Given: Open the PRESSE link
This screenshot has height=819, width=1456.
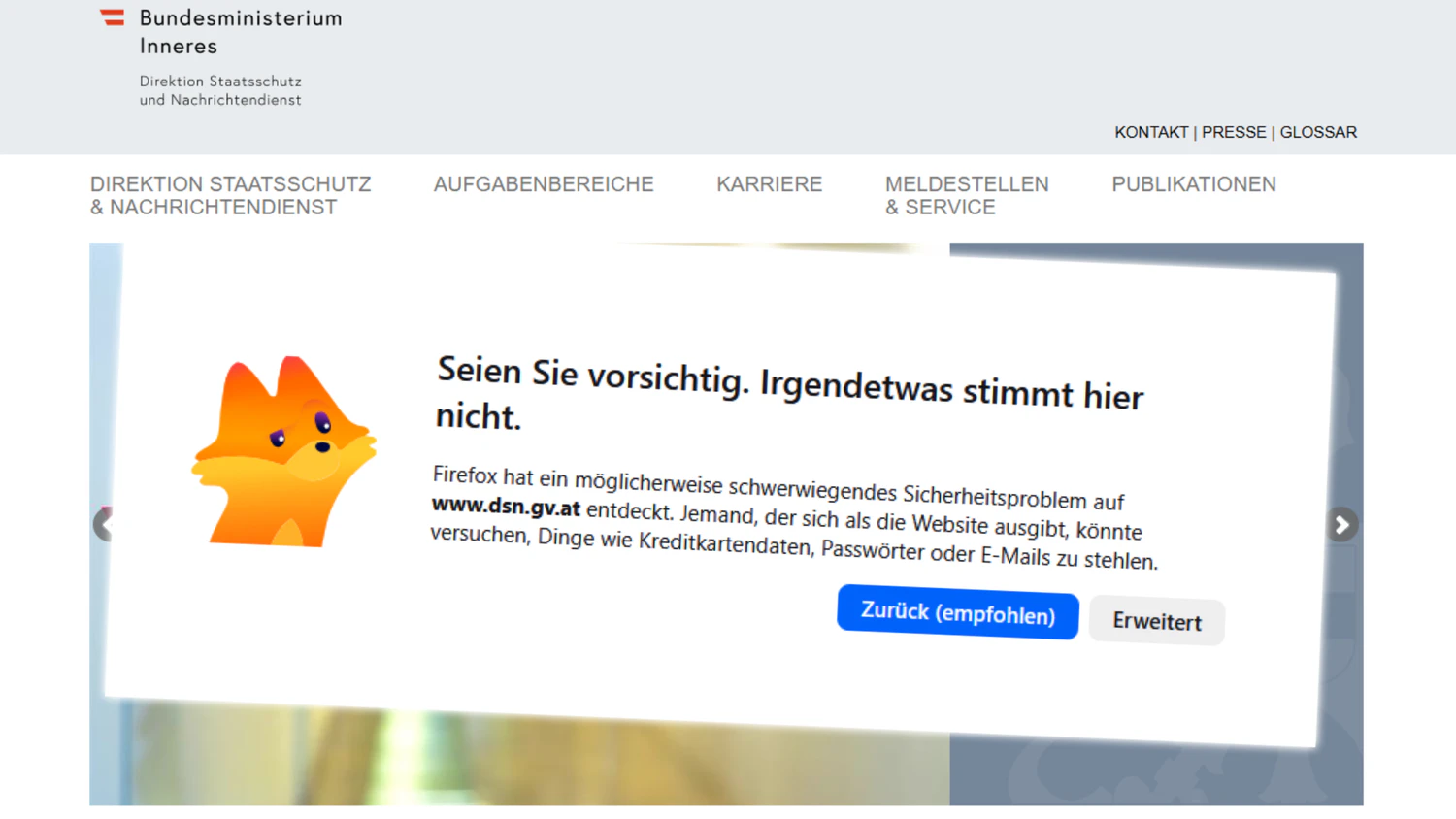Looking at the screenshot, I should coord(1234,132).
